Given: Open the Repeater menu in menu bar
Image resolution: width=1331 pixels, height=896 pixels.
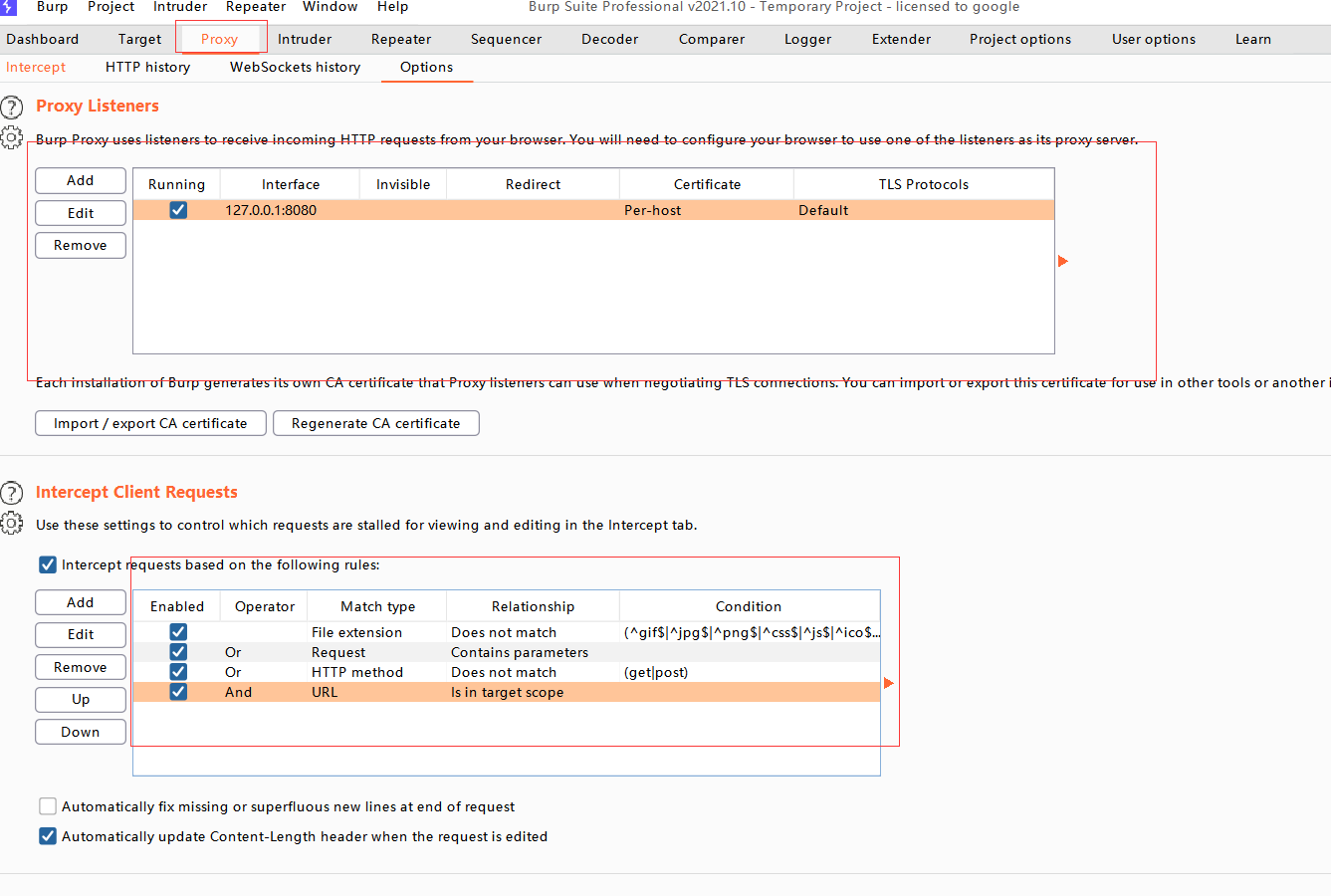Looking at the screenshot, I should [256, 7].
